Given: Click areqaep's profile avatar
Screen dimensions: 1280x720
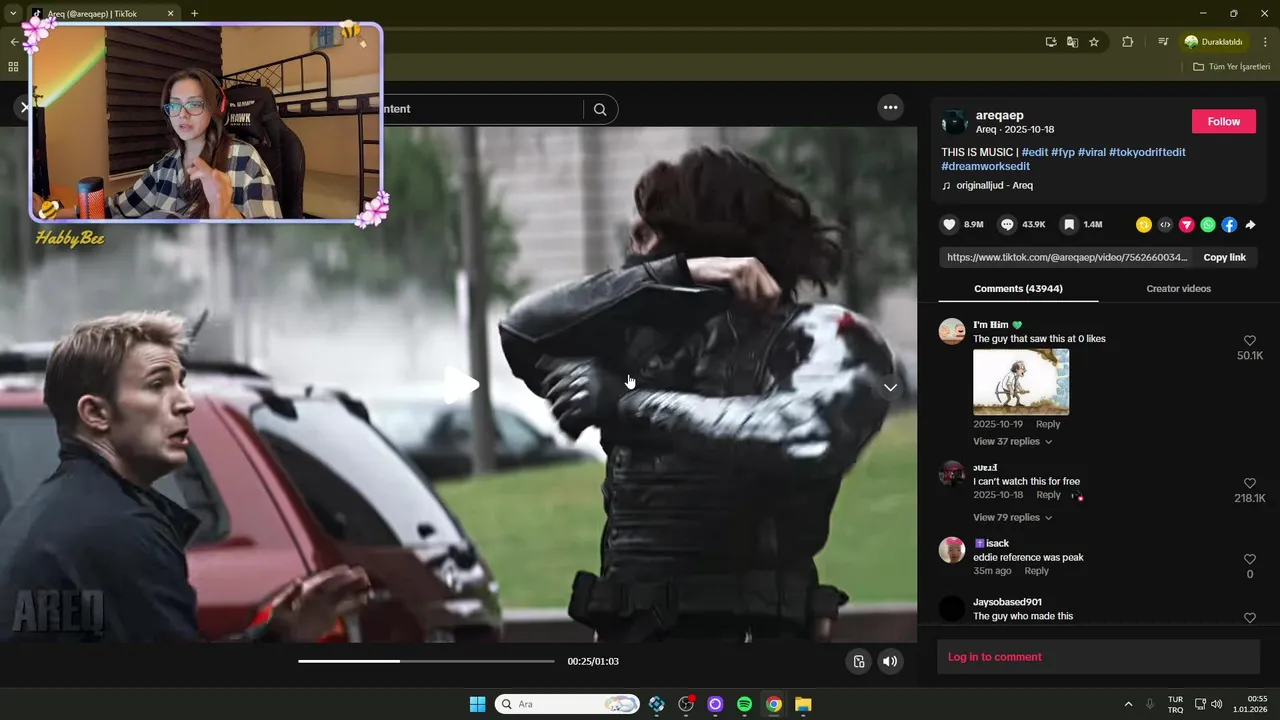Looking at the screenshot, I should [955, 122].
